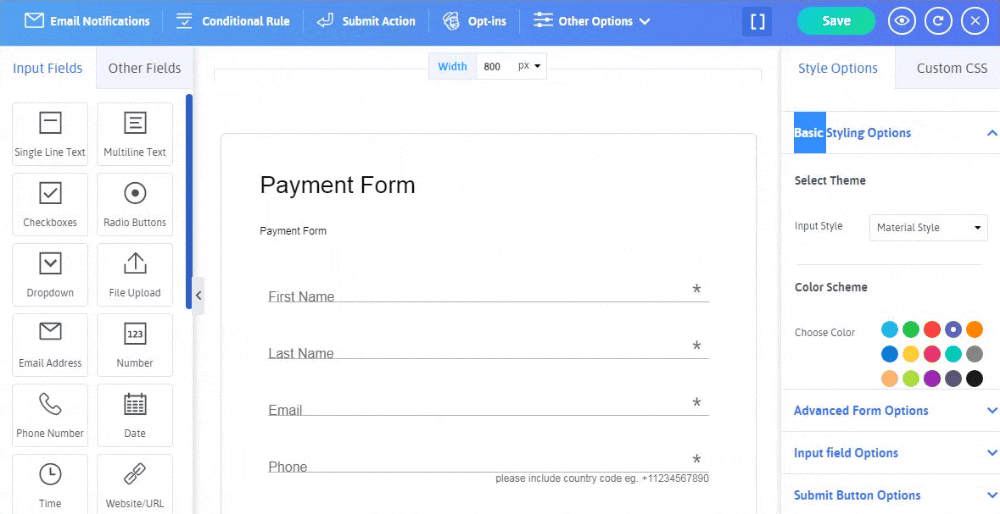Click the Save button
Image resolution: width=1000 pixels, height=514 pixels.
[836, 21]
